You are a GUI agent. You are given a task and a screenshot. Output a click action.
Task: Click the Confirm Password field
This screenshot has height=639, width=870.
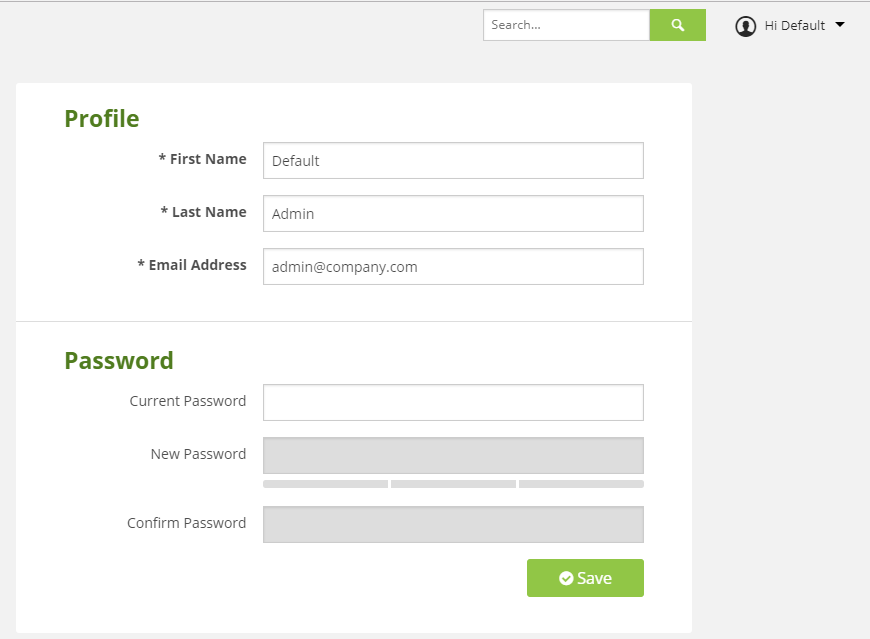pyautogui.click(x=453, y=524)
